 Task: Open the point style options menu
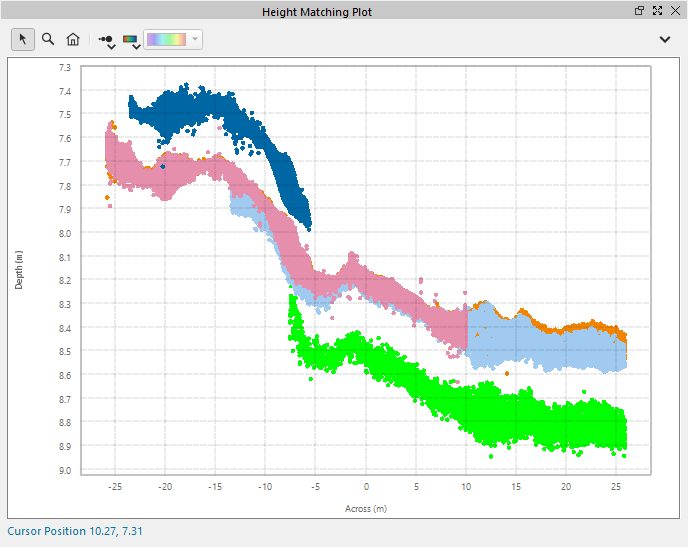(x=106, y=40)
